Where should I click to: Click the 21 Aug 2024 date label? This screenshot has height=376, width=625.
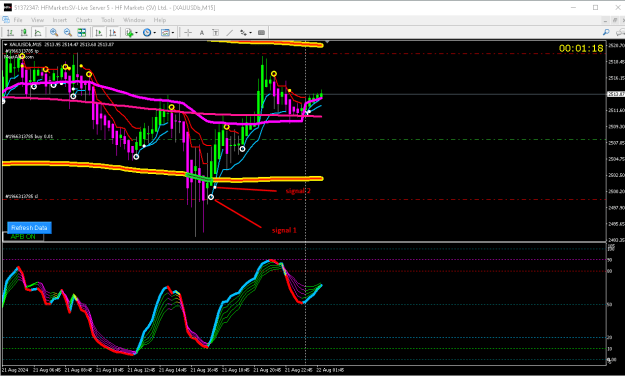point(15,370)
